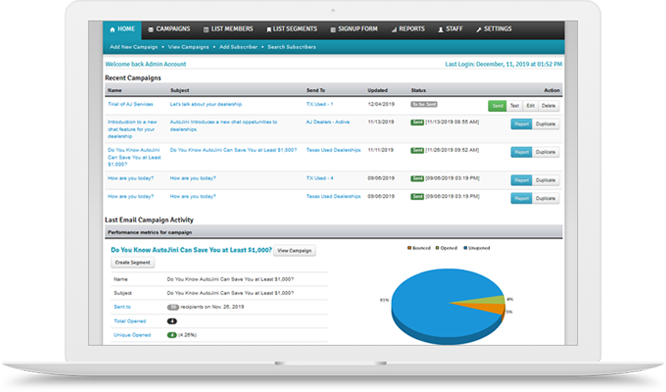Open the Reports menu tab
The height and width of the screenshot is (392, 666).
408,29
